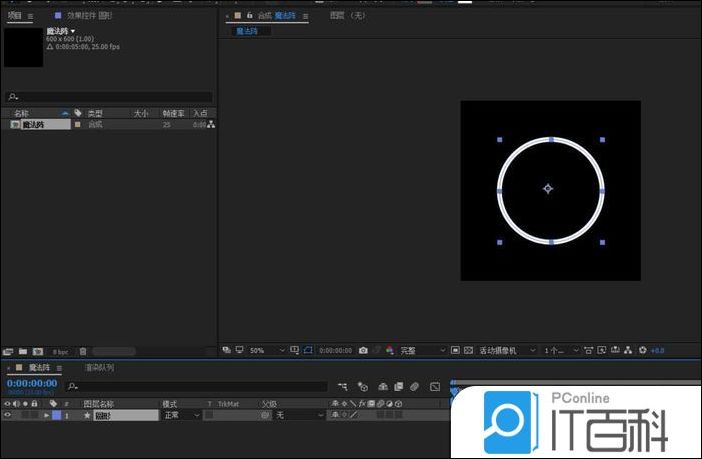Click the layer 1 label color swatch
This screenshot has height=459, width=702.
point(56,415)
